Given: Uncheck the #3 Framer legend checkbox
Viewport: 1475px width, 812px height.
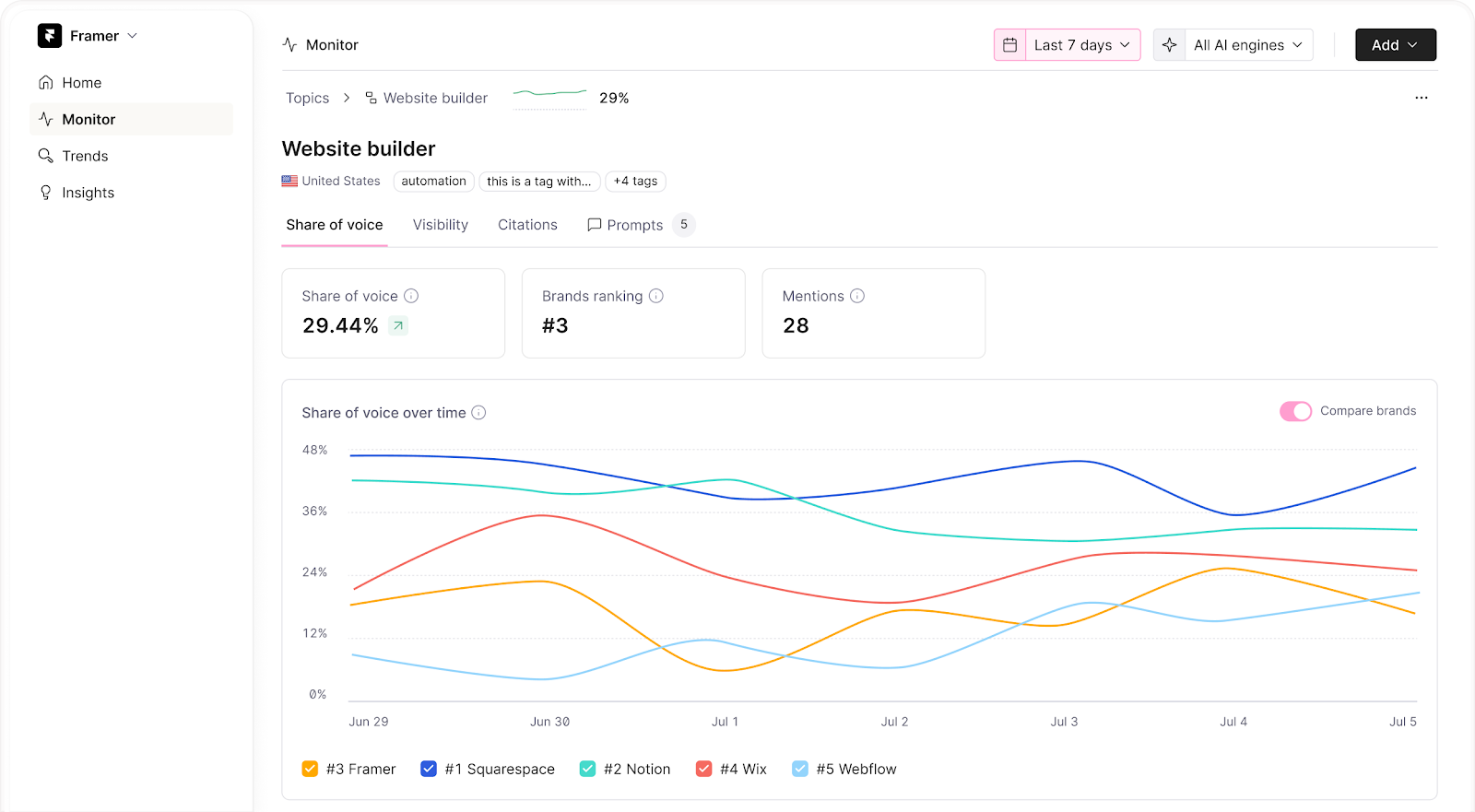Looking at the screenshot, I should point(310,769).
